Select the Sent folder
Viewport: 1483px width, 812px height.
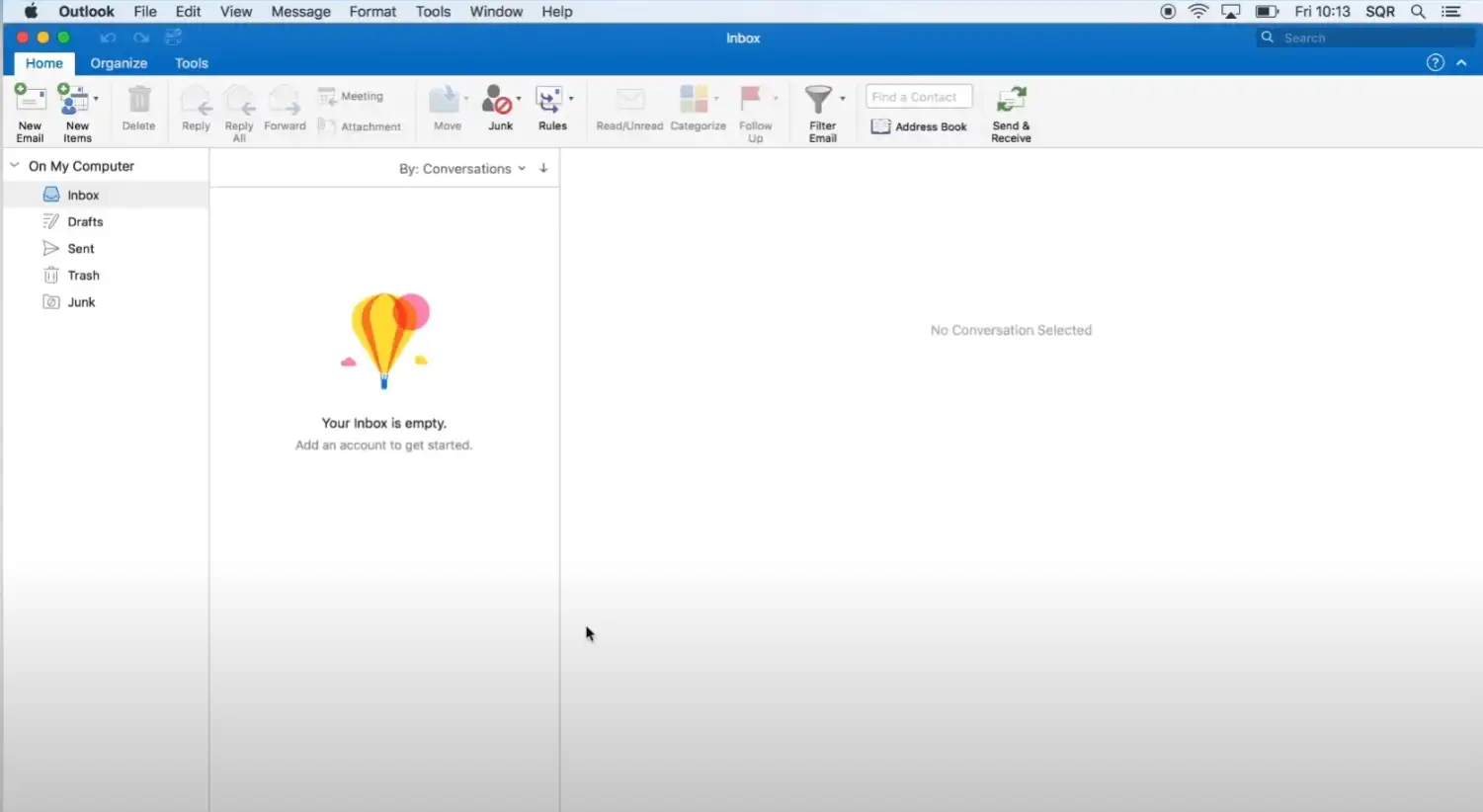(x=81, y=249)
